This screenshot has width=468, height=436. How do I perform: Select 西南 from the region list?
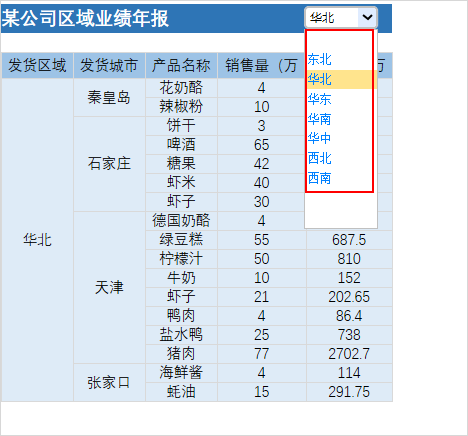tap(341, 178)
